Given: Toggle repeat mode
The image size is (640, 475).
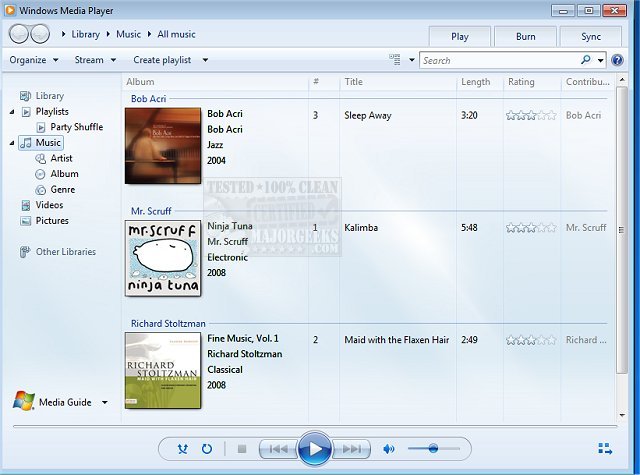Looking at the screenshot, I should coord(207,449).
